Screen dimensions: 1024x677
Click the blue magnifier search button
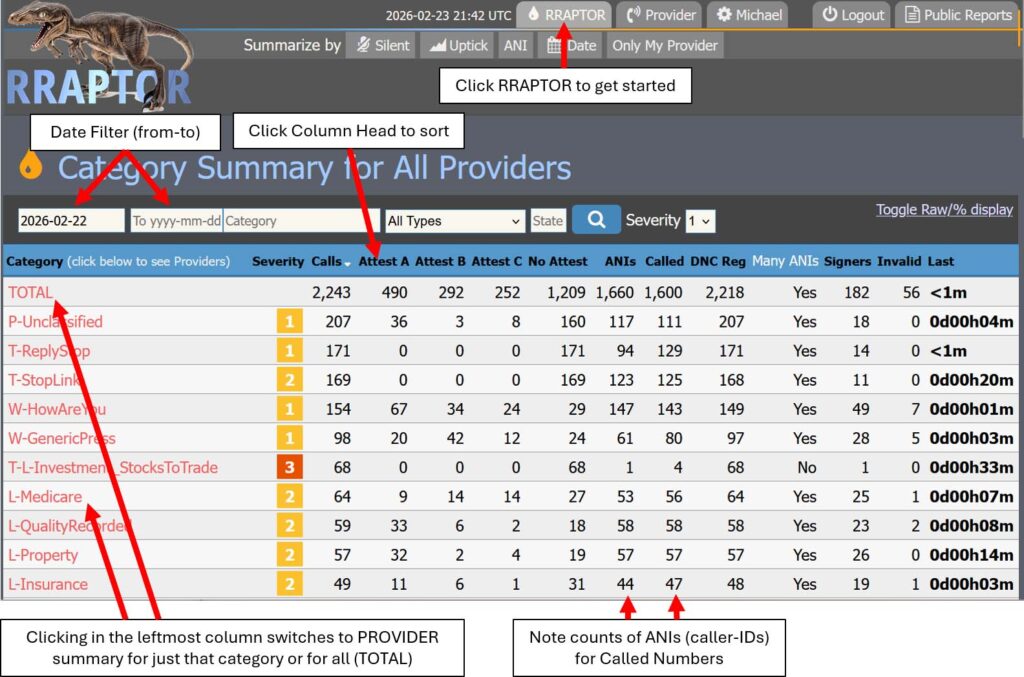(x=596, y=220)
